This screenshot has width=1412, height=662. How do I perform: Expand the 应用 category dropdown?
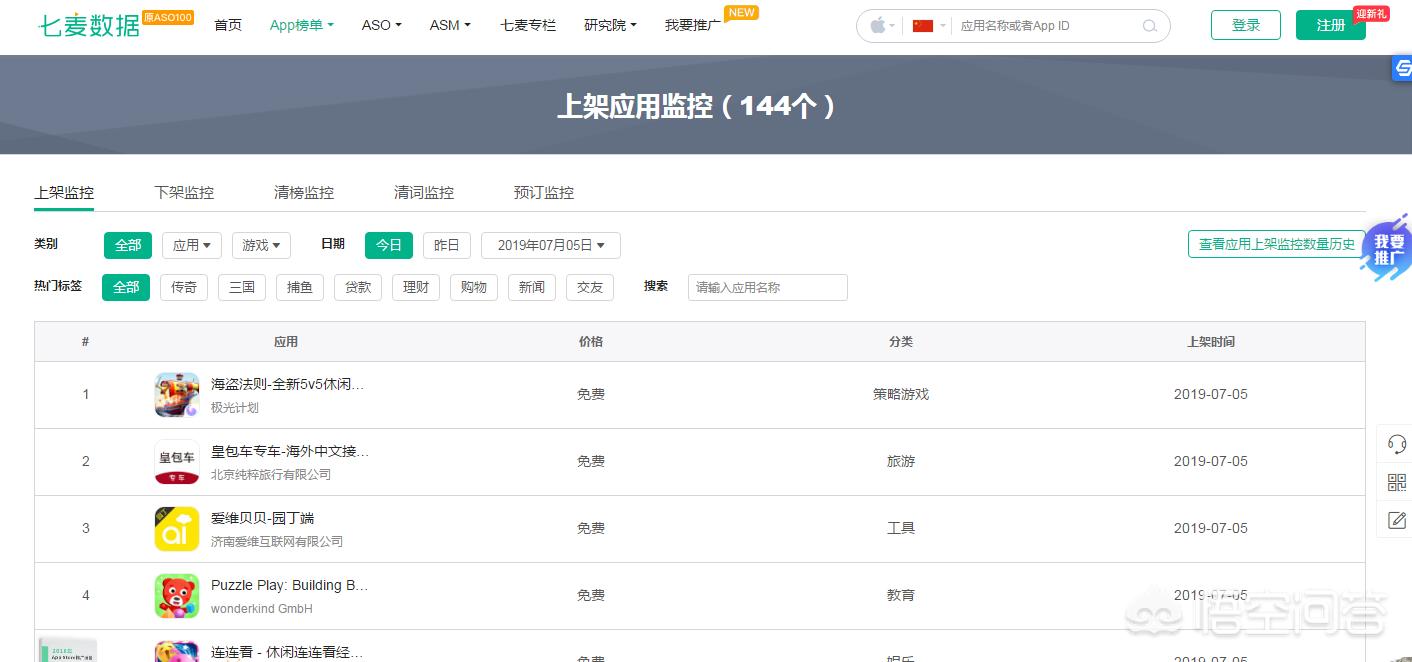[x=192, y=245]
